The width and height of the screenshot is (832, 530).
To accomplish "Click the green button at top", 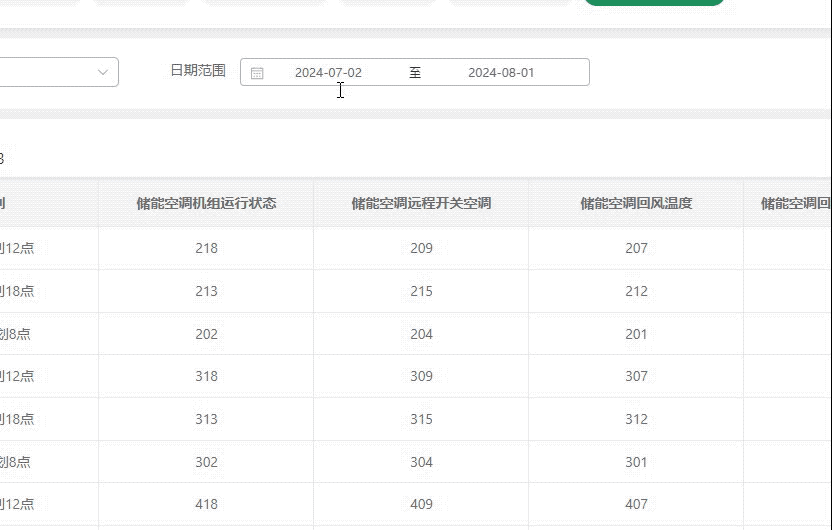I will (654, 3).
